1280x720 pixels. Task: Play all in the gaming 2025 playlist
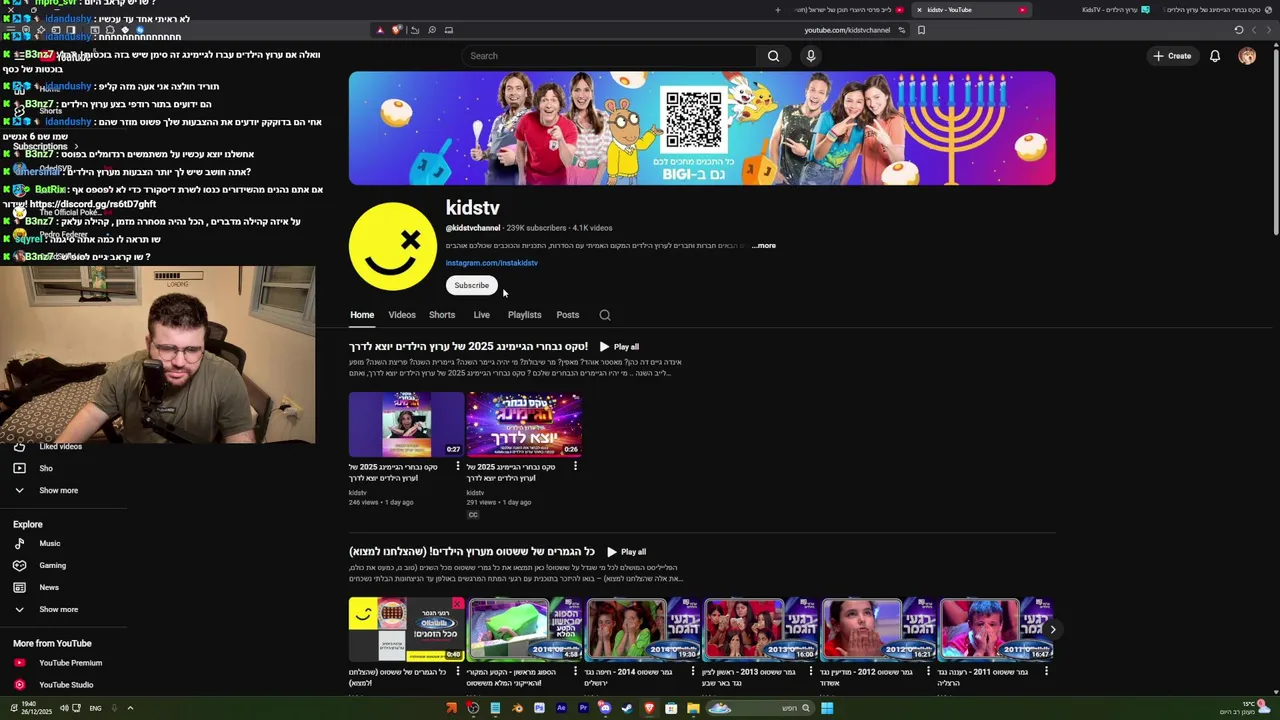click(x=619, y=347)
